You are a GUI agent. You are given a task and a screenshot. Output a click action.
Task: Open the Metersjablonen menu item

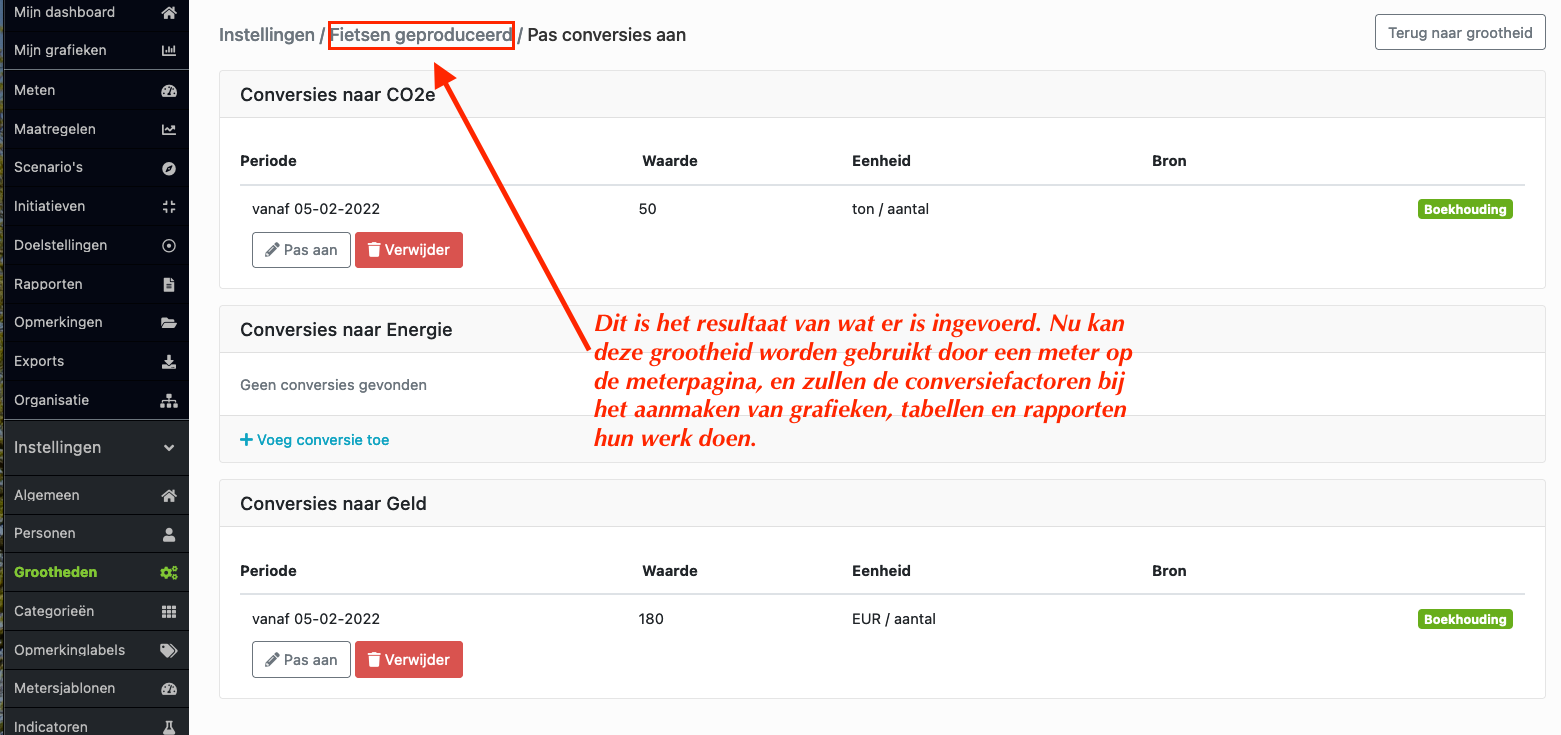point(95,689)
